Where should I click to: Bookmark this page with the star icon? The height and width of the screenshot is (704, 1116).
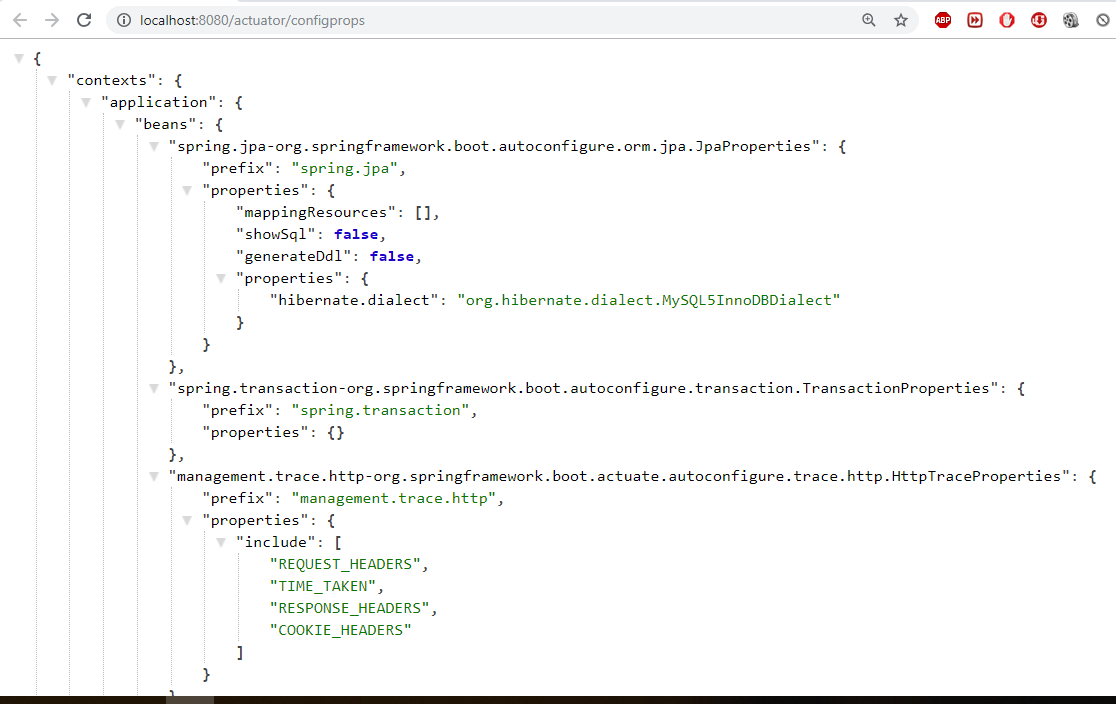click(x=901, y=20)
